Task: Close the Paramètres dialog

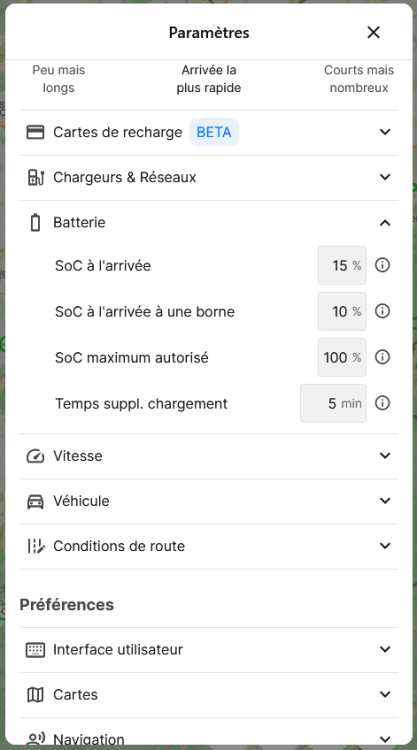Action: click(x=373, y=33)
